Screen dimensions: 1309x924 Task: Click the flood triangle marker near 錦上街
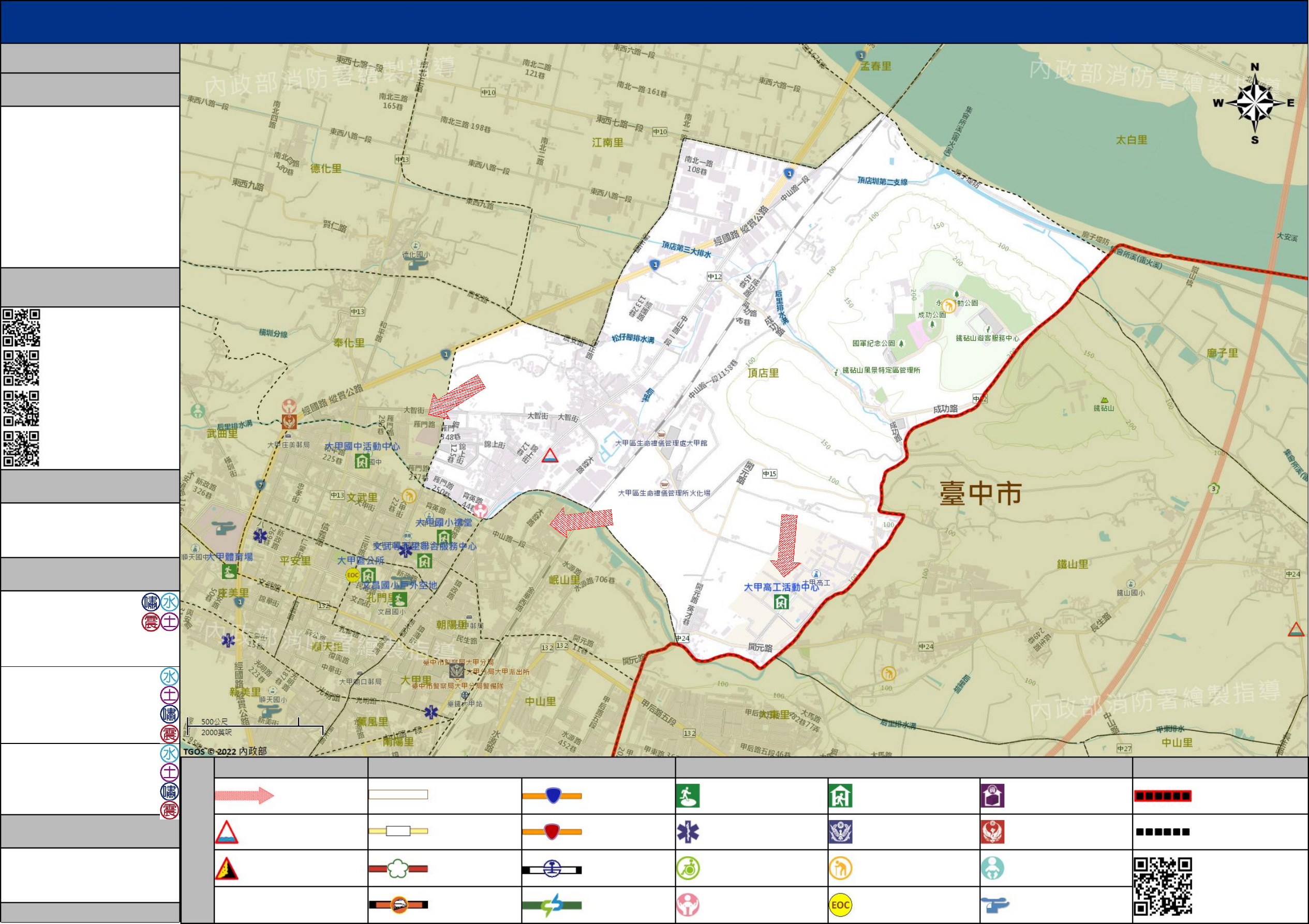[549, 455]
